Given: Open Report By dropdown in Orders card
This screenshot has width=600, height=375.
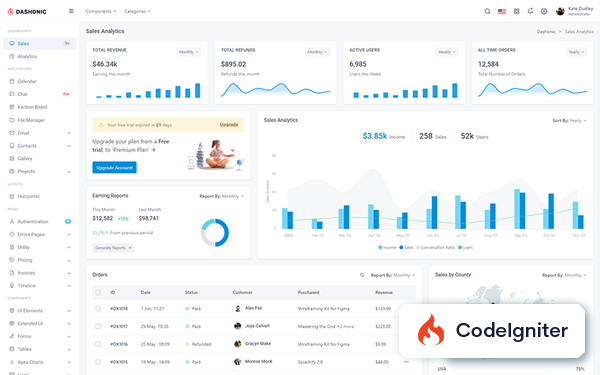Looking at the screenshot, I should tap(393, 275).
